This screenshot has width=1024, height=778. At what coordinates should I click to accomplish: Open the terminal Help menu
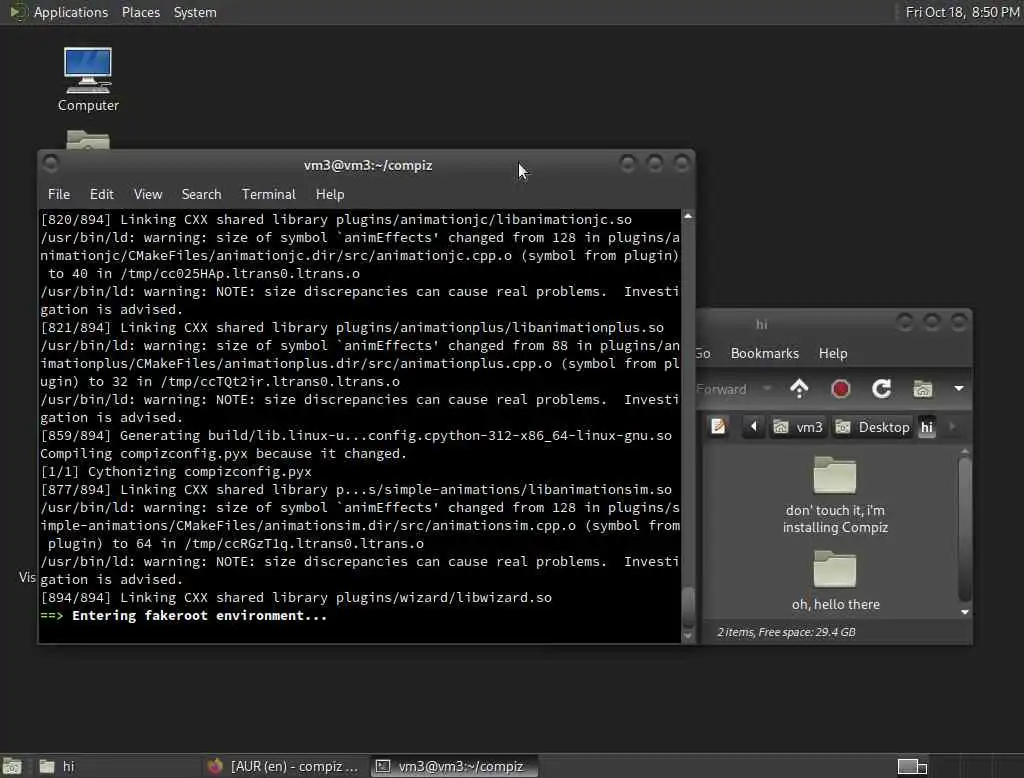[x=330, y=195]
